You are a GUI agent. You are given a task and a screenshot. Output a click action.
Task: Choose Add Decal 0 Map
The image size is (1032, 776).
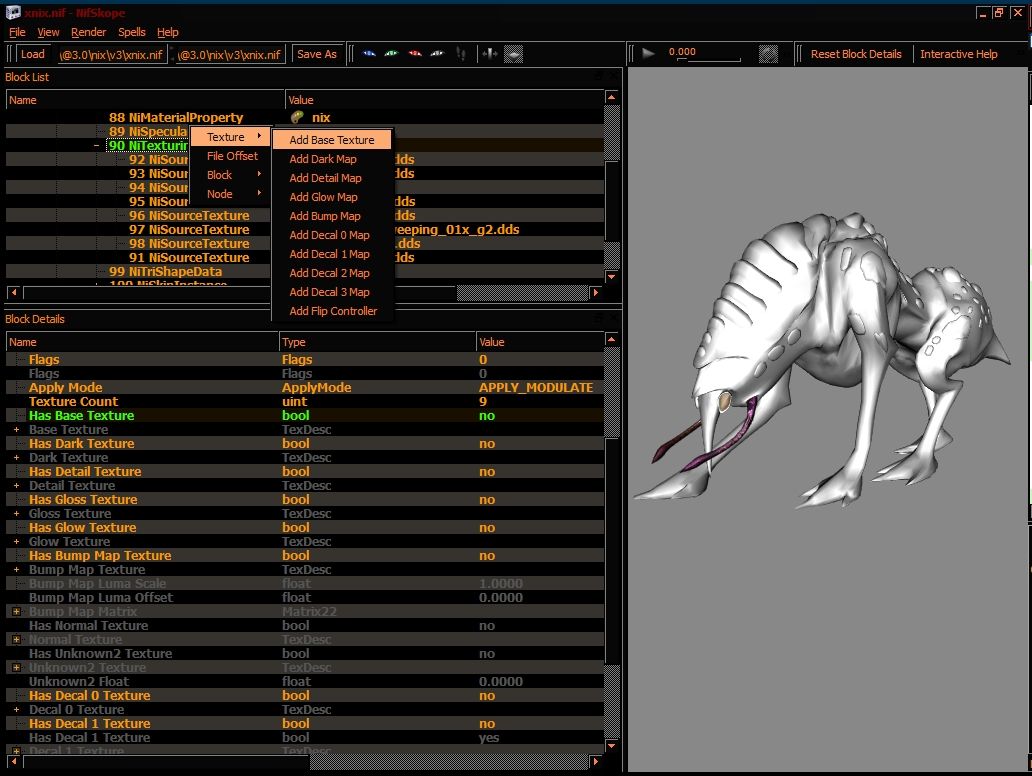tap(329, 235)
